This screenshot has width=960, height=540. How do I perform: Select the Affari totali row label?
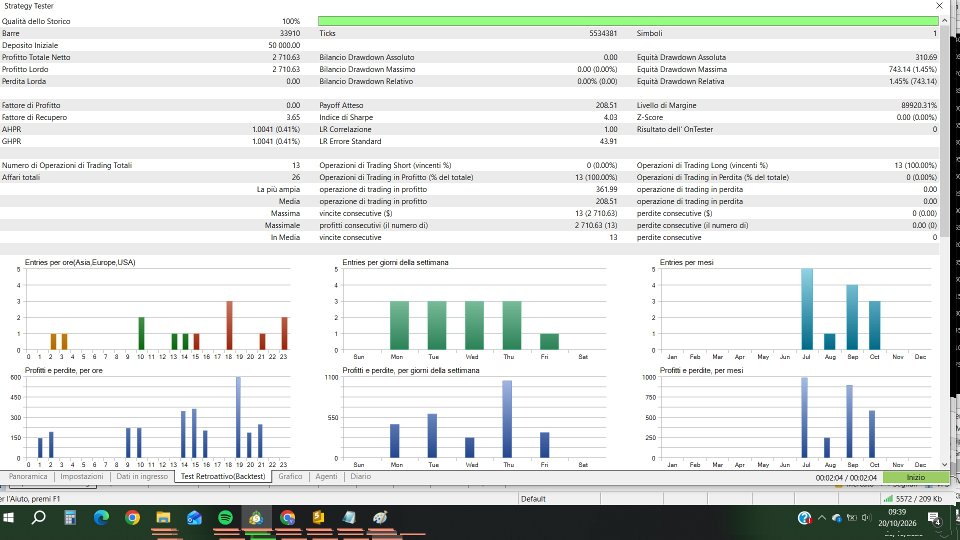coord(21,177)
